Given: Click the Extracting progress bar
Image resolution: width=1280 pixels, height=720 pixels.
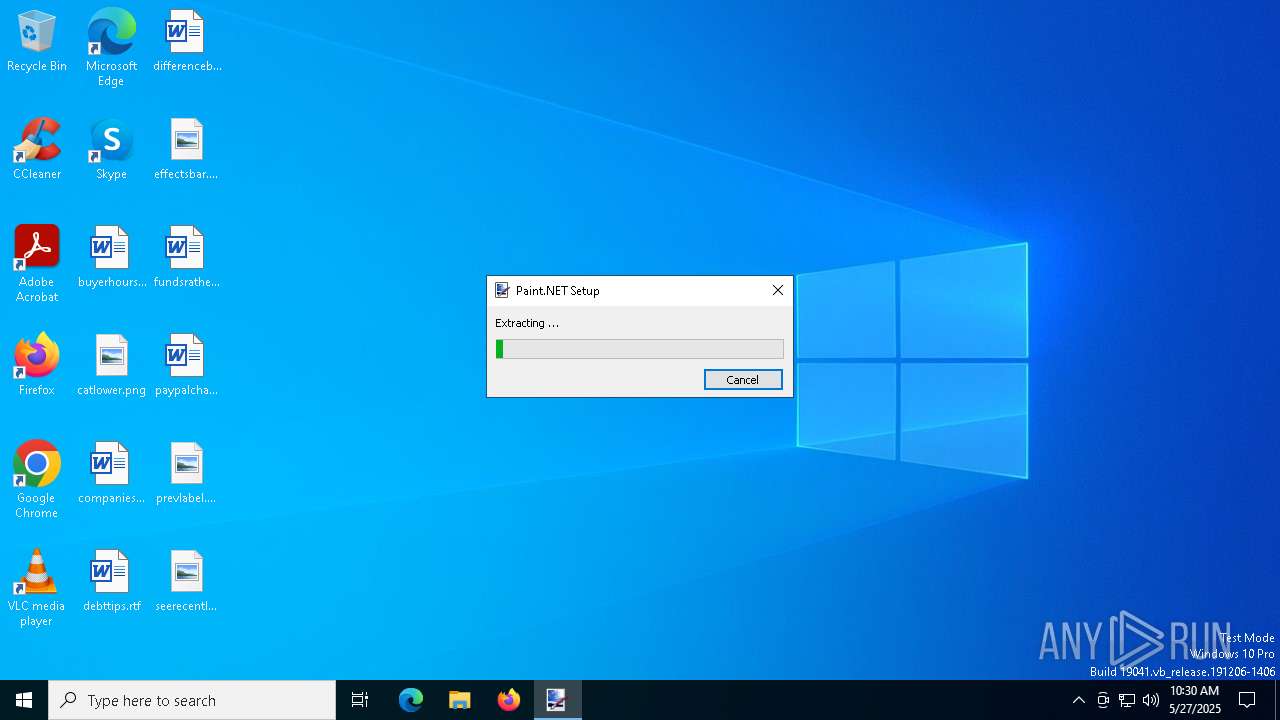Looking at the screenshot, I should tap(640, 349).
